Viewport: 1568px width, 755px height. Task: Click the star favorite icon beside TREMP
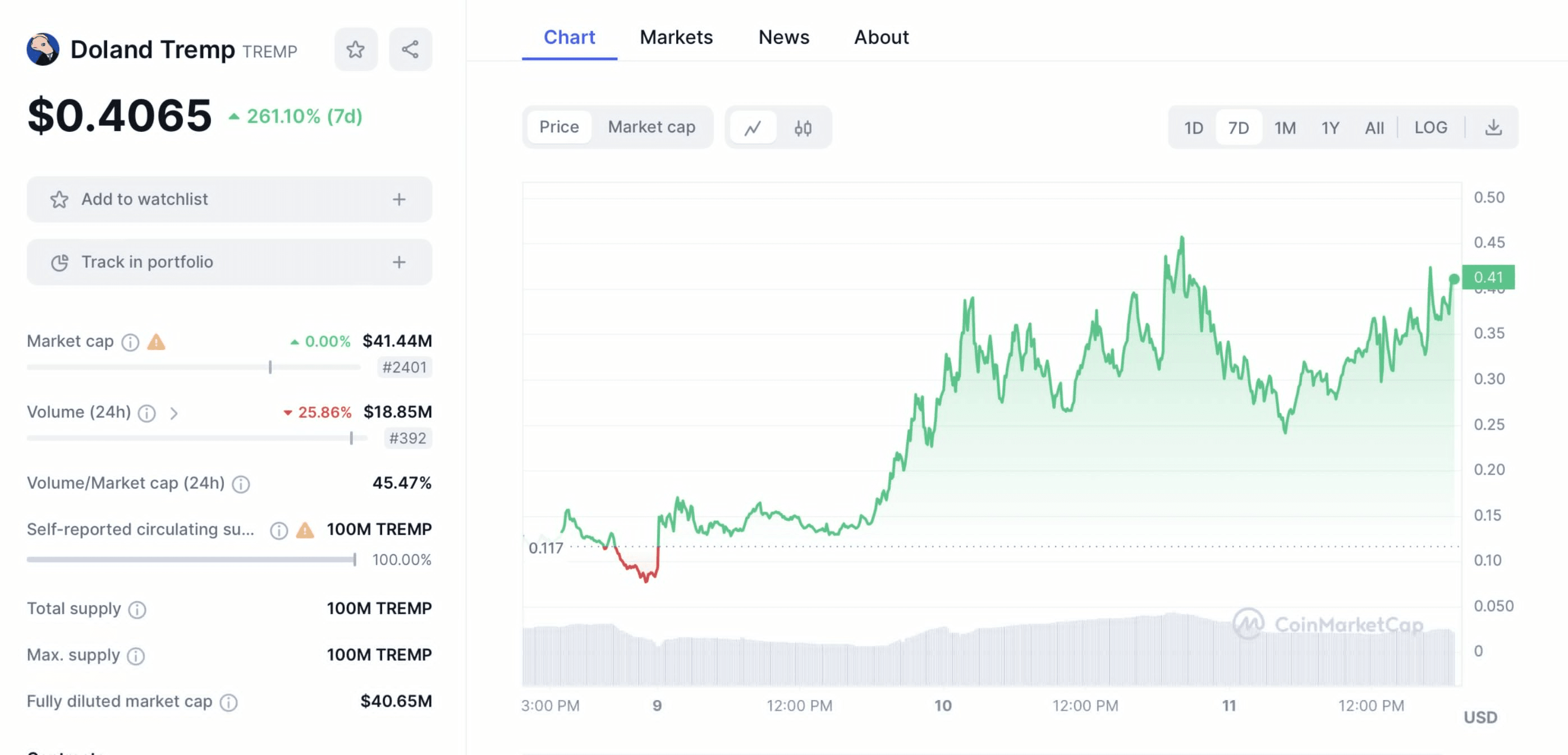coord(355,49)
